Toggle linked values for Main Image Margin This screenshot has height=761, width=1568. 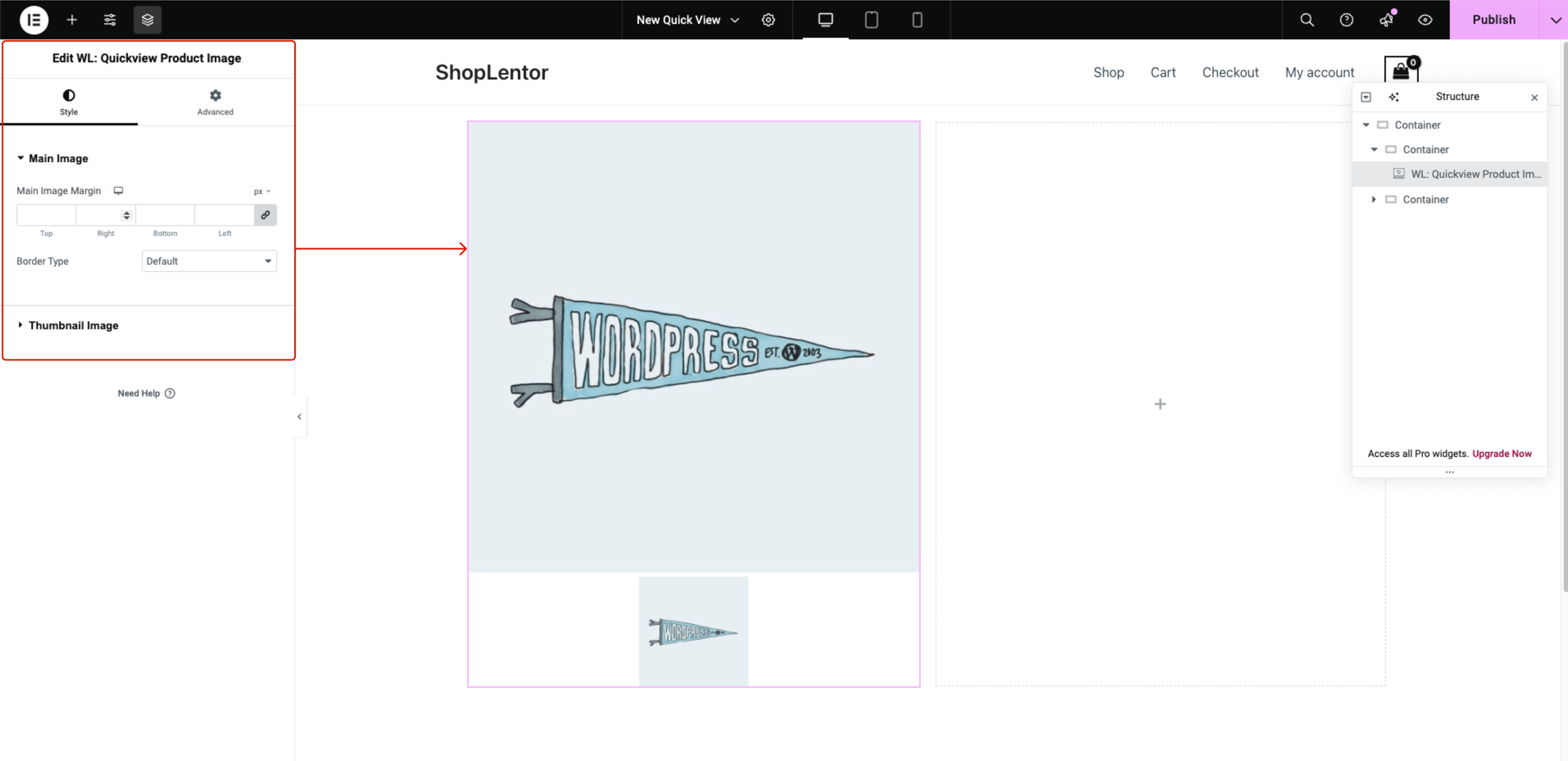[265, 215]
